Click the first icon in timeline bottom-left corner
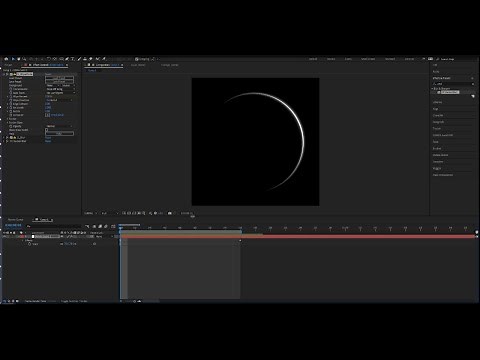 (x=4, y=301)
